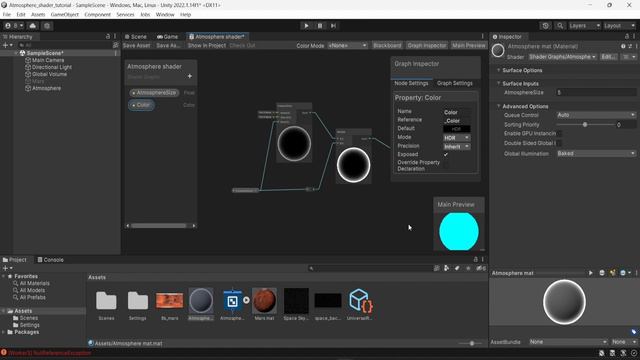Open the Component menu
This screenshot has width=640, height=360.
tap(98, 14)
